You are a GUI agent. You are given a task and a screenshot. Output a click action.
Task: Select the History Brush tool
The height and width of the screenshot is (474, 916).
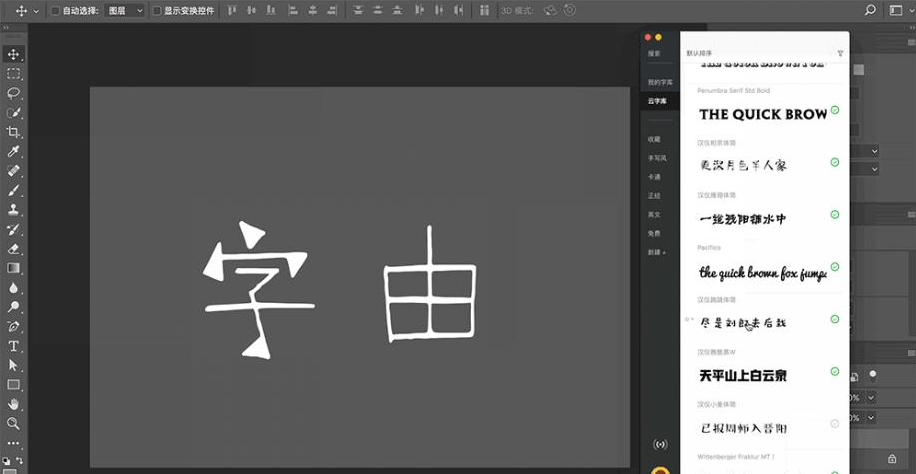(x=13, y=229)
